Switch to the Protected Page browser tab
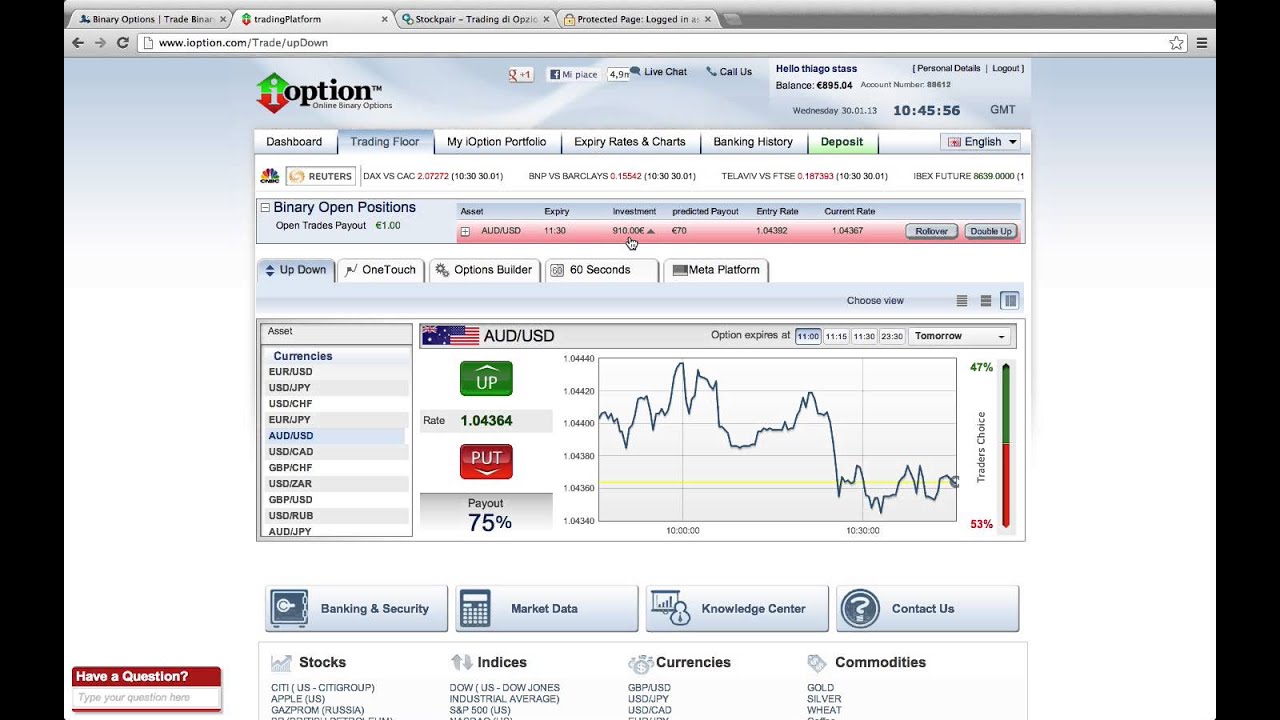Image resolution: width=1280 pixels, height=720 pixels. coord(636,19)
